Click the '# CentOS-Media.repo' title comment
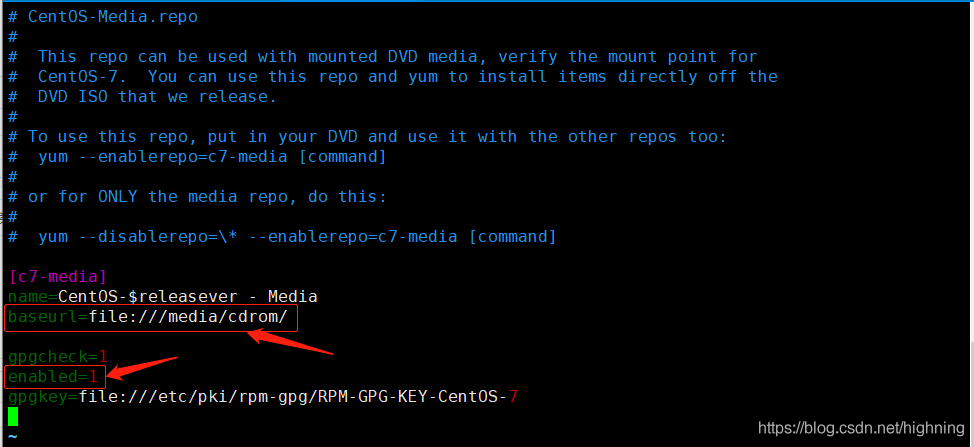Viewport: 974px width, 447px height. point(102,17)
